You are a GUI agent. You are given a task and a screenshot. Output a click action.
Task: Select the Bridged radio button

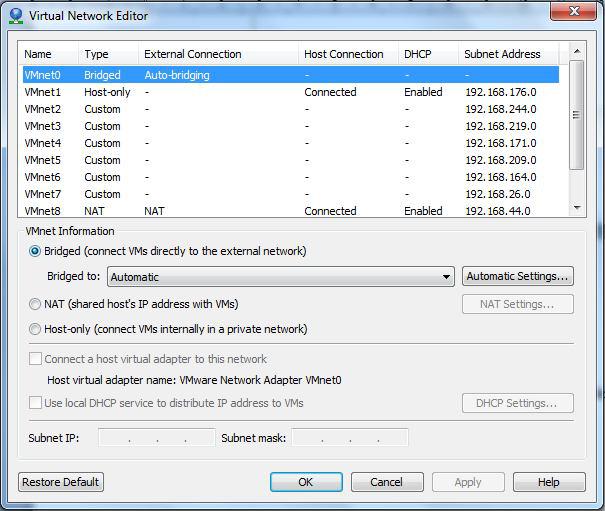[35, 251]
